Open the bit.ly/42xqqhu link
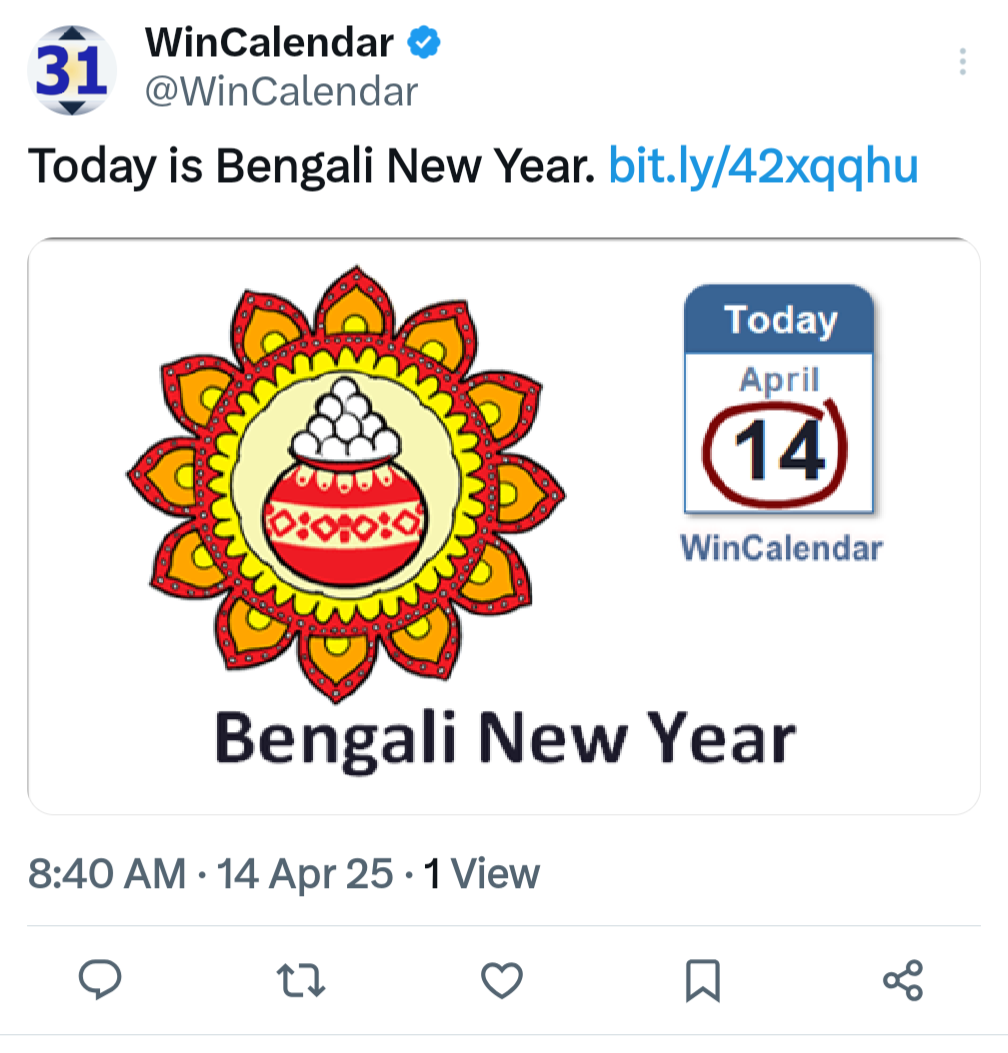Viewport: 1008px width, 1053px height. pyautogui.click(x=763, y=166)
